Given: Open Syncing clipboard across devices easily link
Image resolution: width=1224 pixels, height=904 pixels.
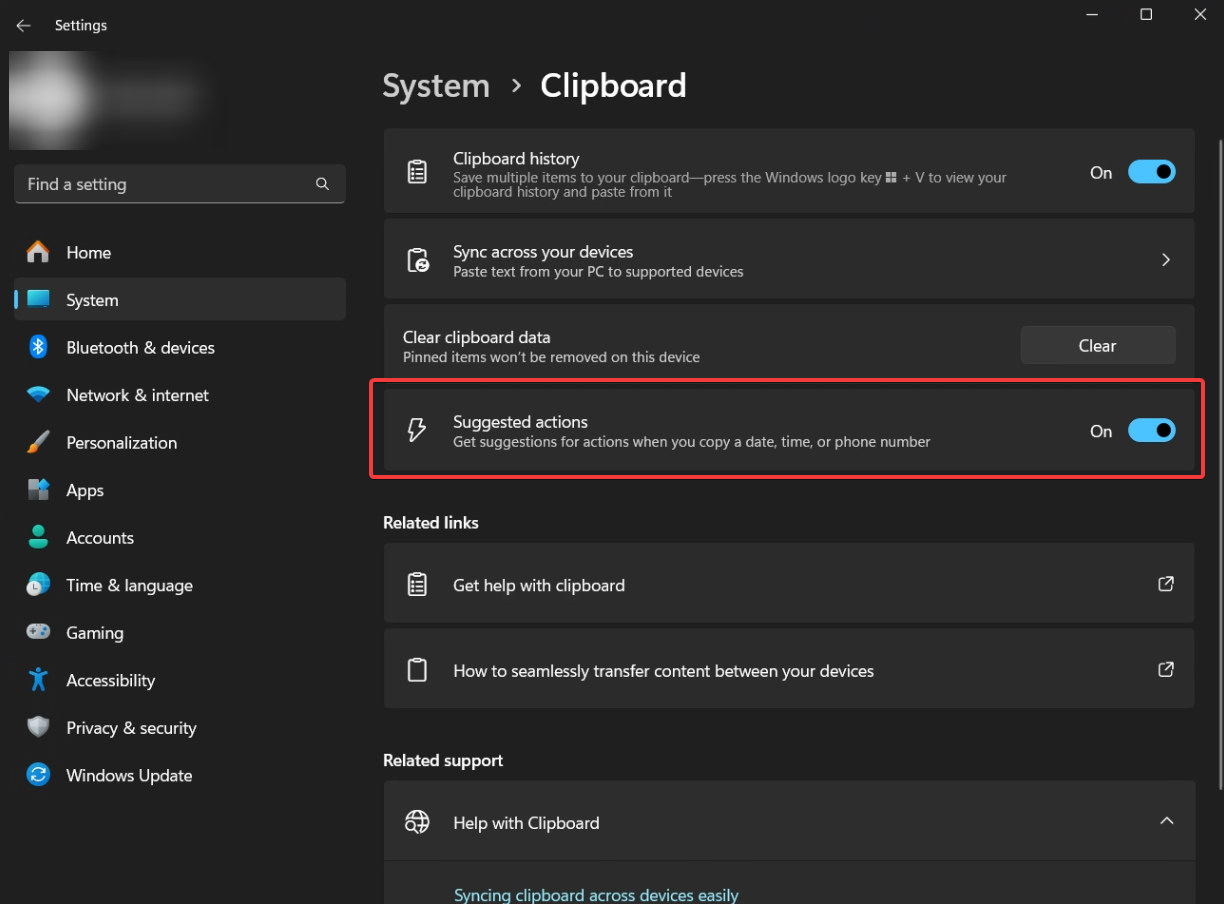Looking at the screenshot, I should [596, 895].
